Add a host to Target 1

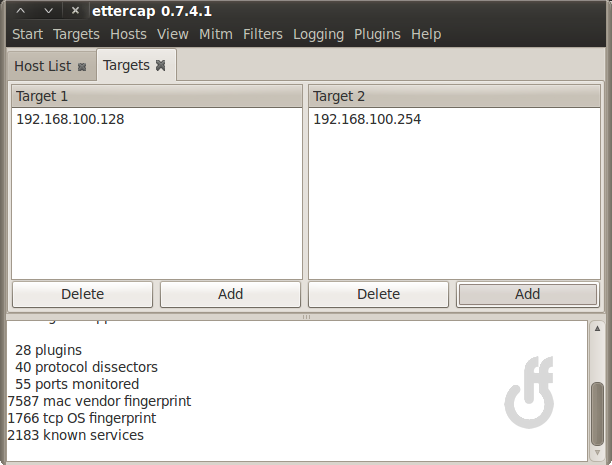(x=230, y=294)
